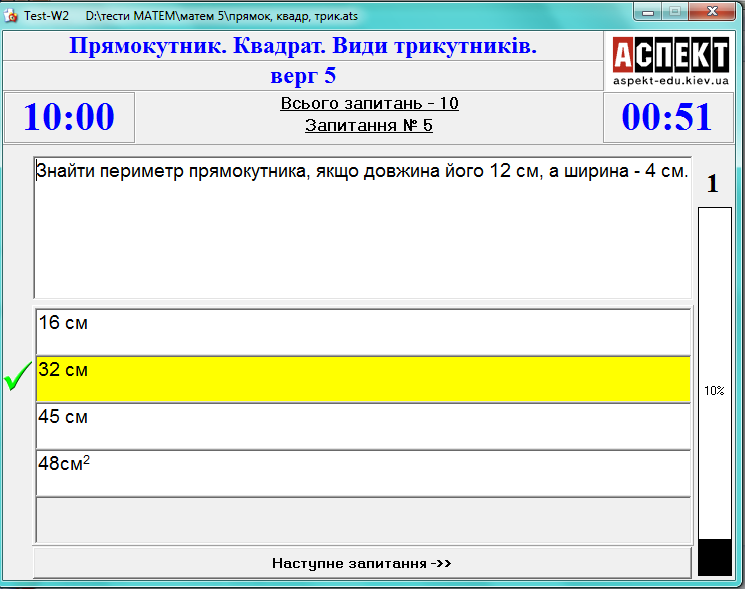Go to next question with Наступне запитання

coord(362,563)
